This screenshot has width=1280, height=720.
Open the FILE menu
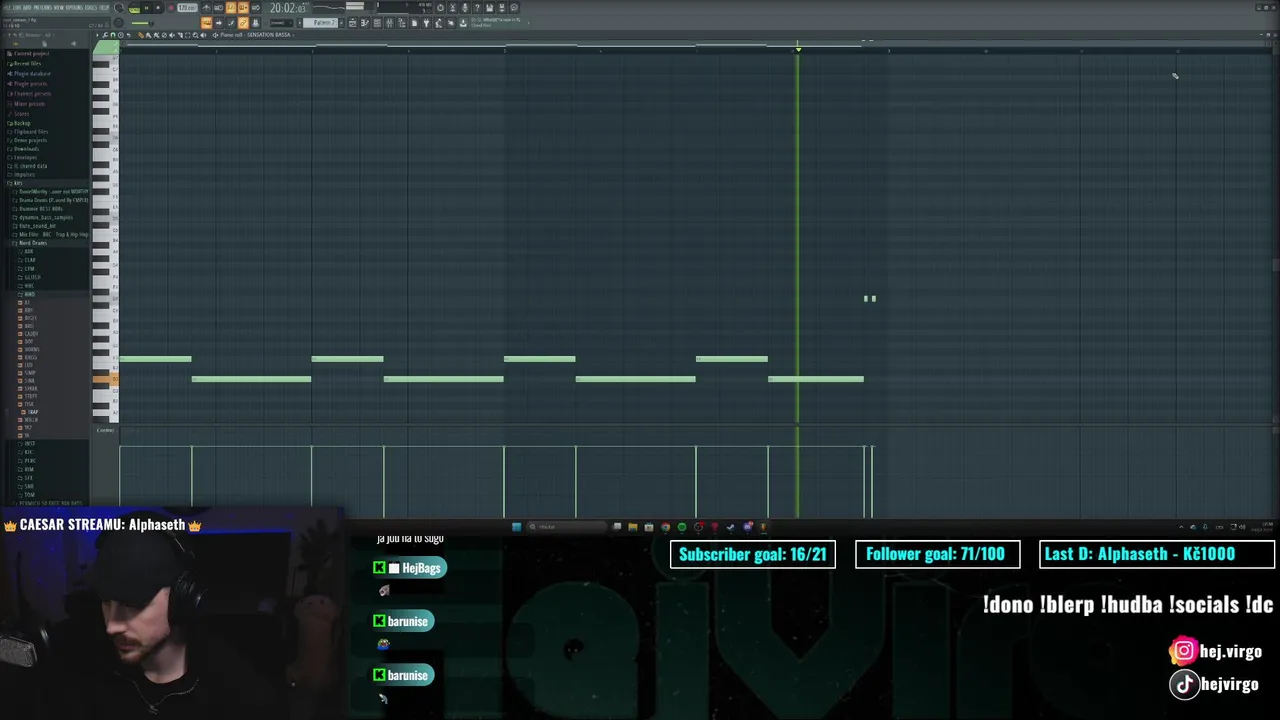(7, 8)
